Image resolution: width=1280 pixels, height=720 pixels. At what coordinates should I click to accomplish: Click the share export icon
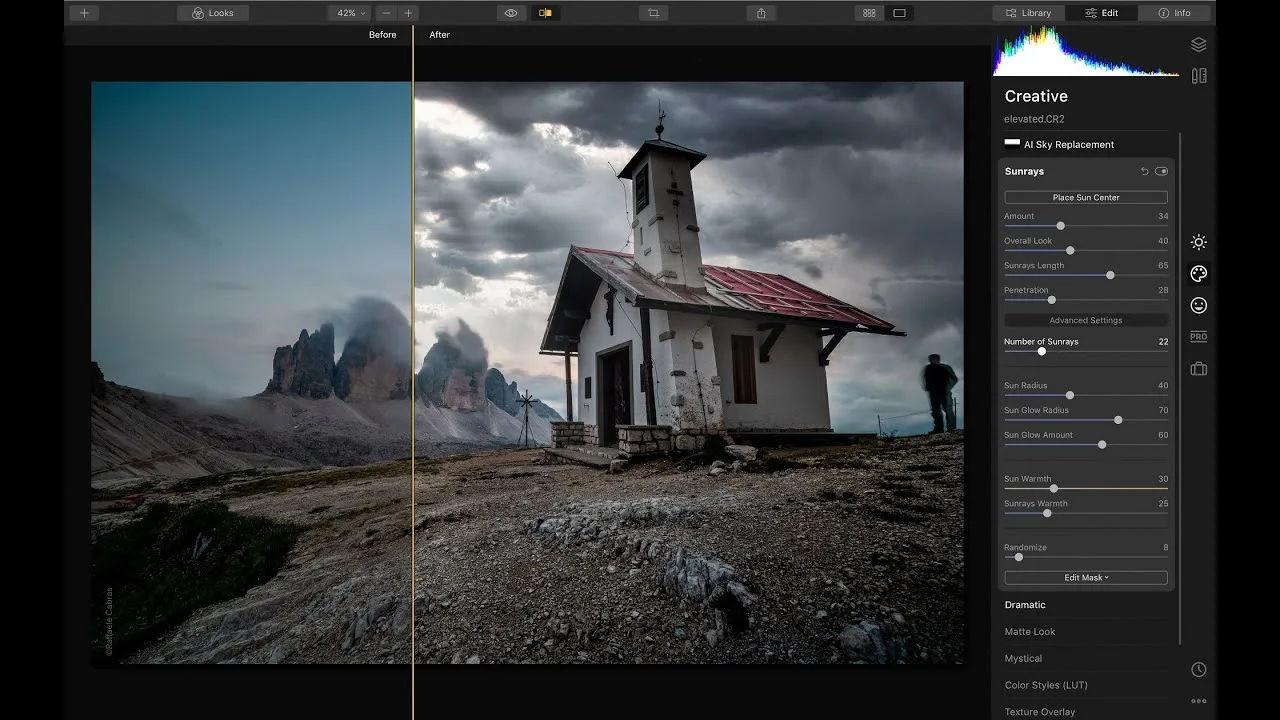[761, 13]
